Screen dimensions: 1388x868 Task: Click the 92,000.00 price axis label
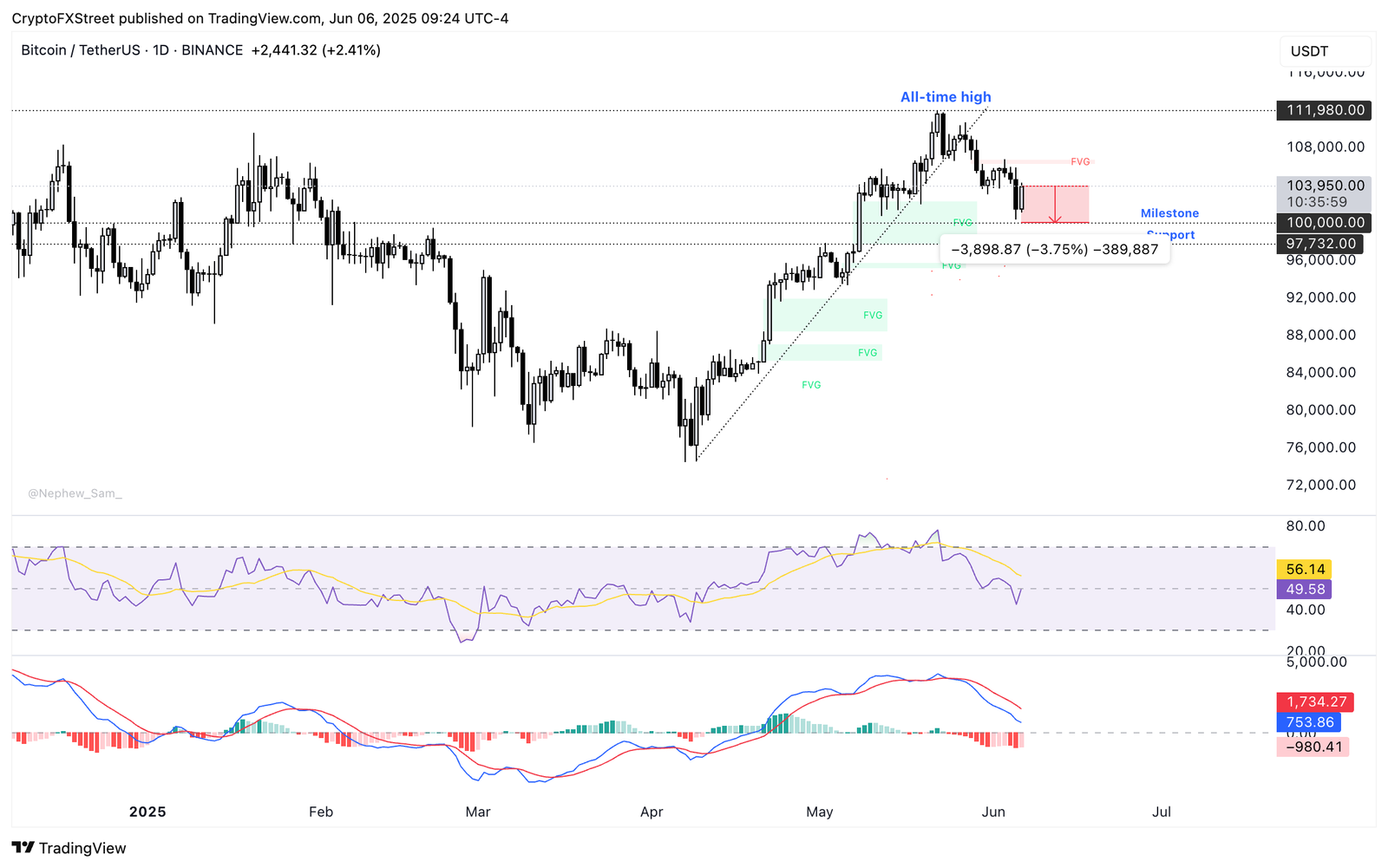pos(1321,297)
